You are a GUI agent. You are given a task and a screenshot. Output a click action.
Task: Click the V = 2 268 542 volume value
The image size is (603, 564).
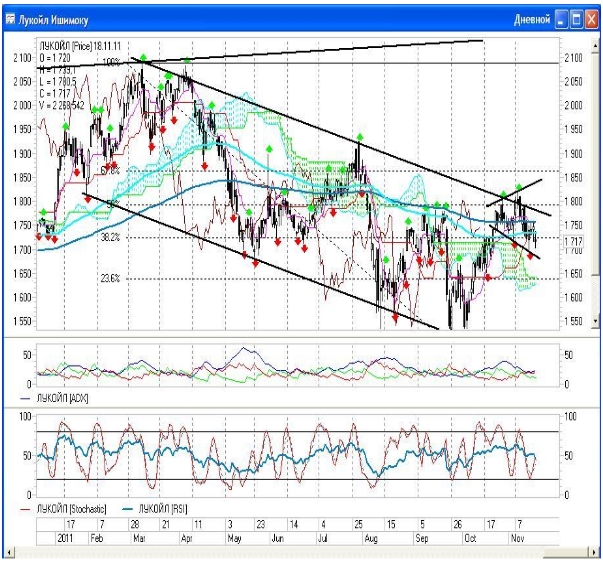(62, 105)
